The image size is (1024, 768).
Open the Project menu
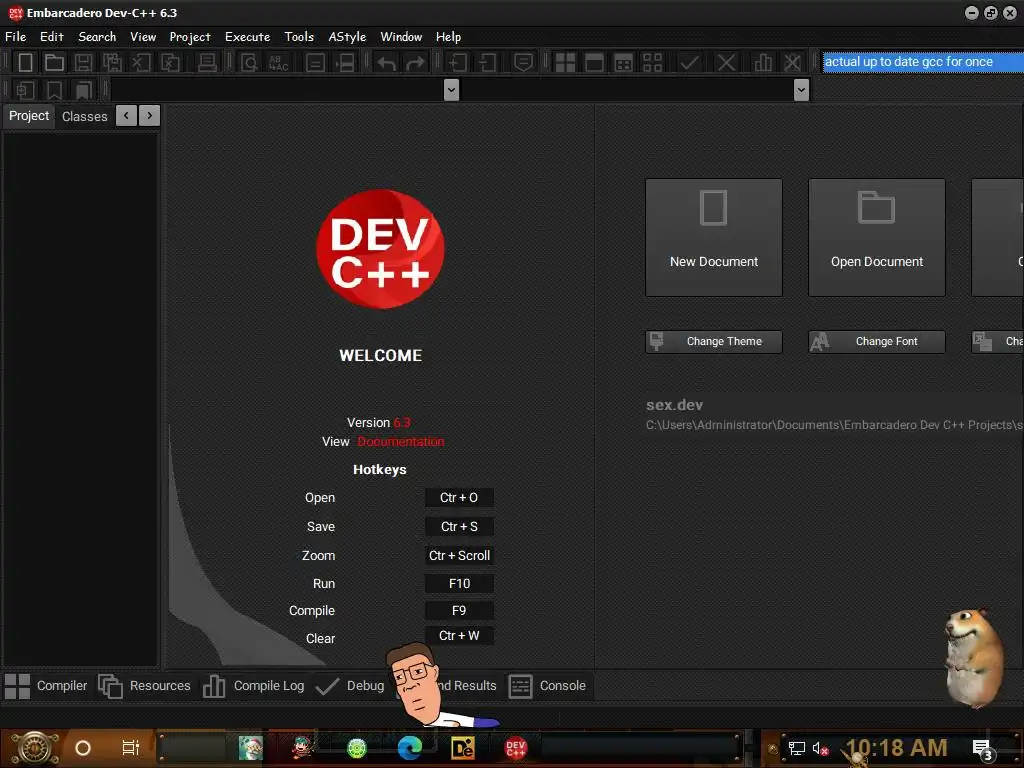point(190,37)
